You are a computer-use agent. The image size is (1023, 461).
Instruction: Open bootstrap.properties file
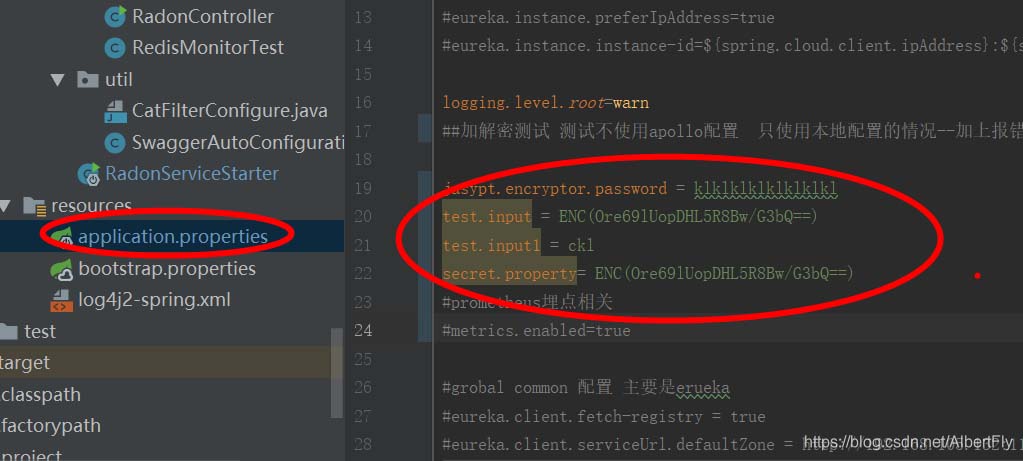167,269
